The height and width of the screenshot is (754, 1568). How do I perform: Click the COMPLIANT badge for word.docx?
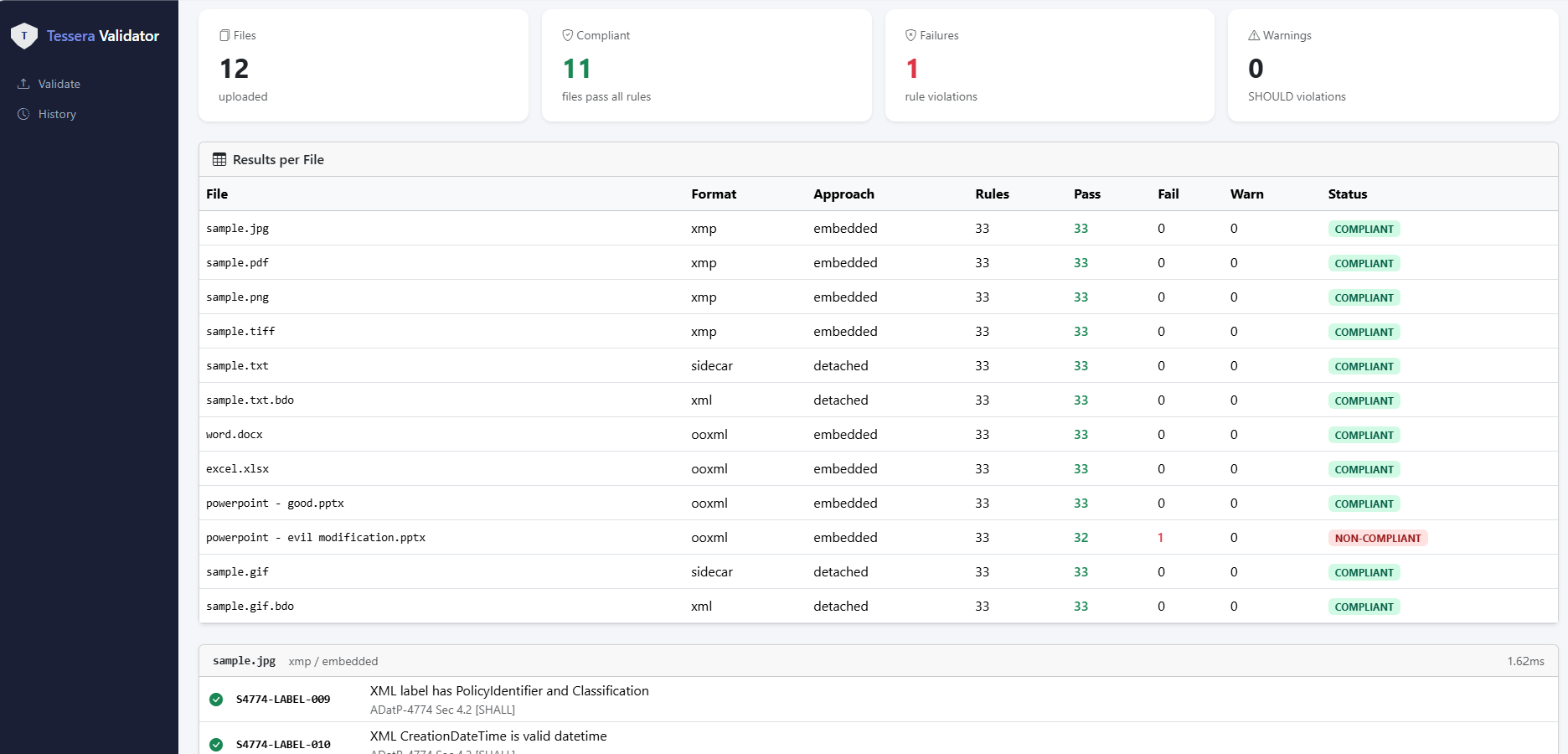tap(1364, 435)
